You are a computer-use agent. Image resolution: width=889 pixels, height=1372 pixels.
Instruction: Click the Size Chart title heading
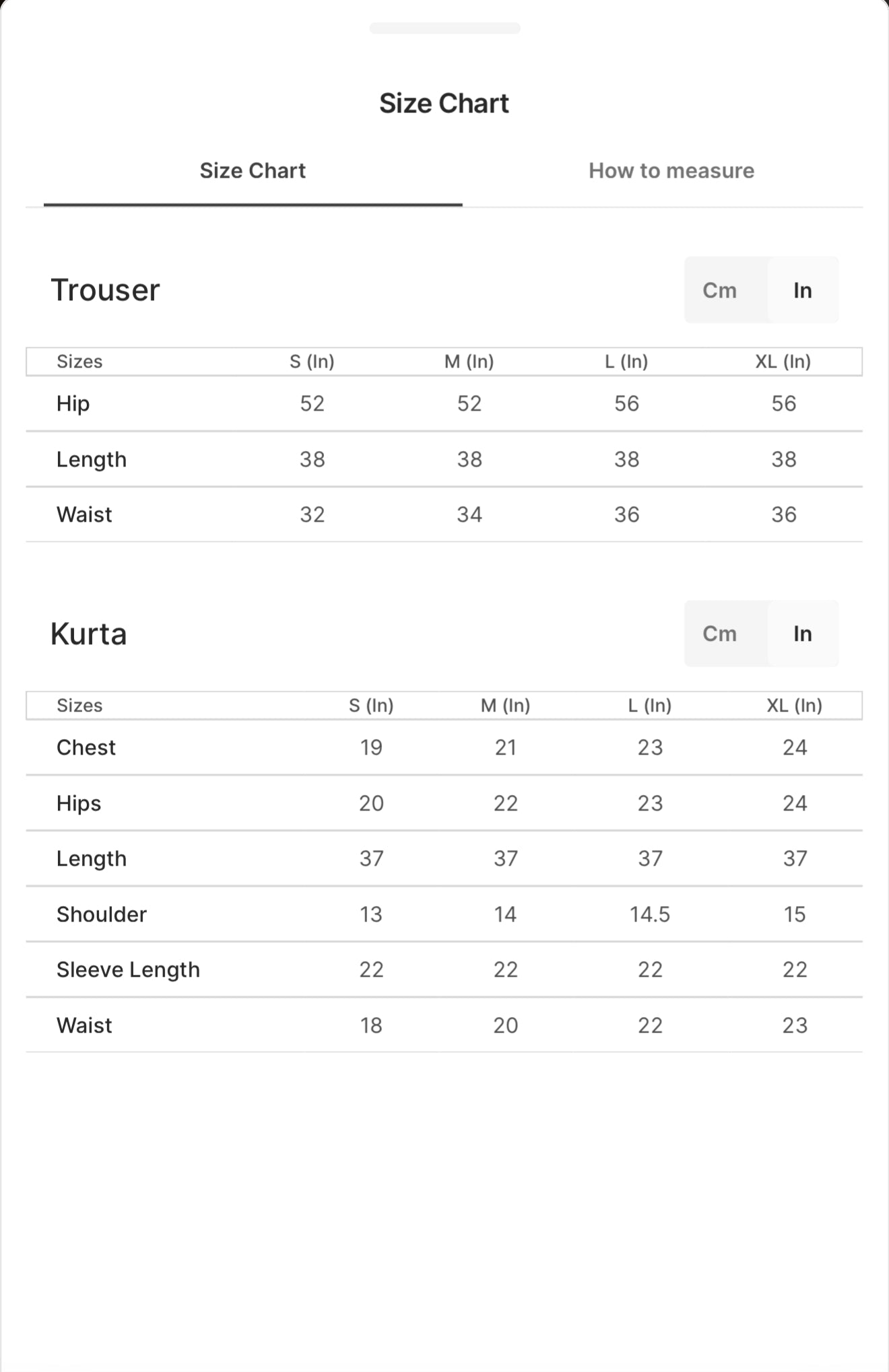coord(444,103)
